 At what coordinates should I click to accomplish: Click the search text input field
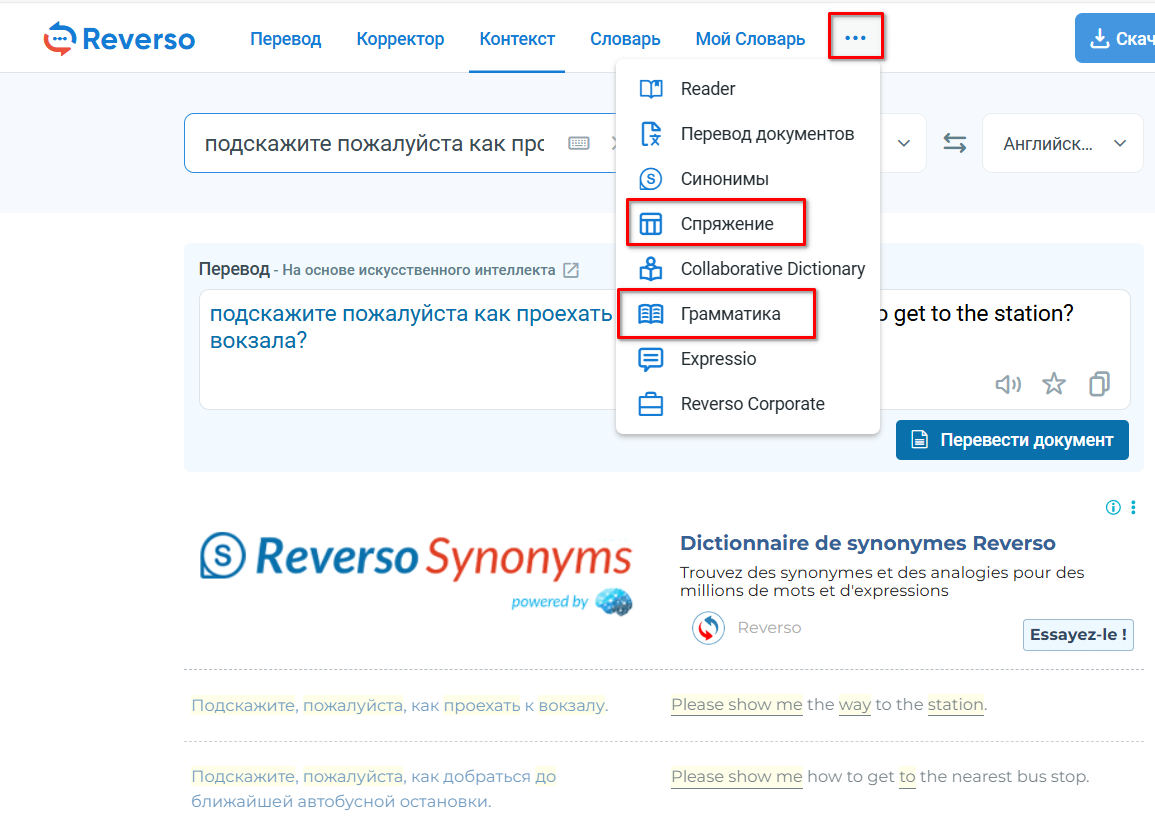tap(375, 144)
